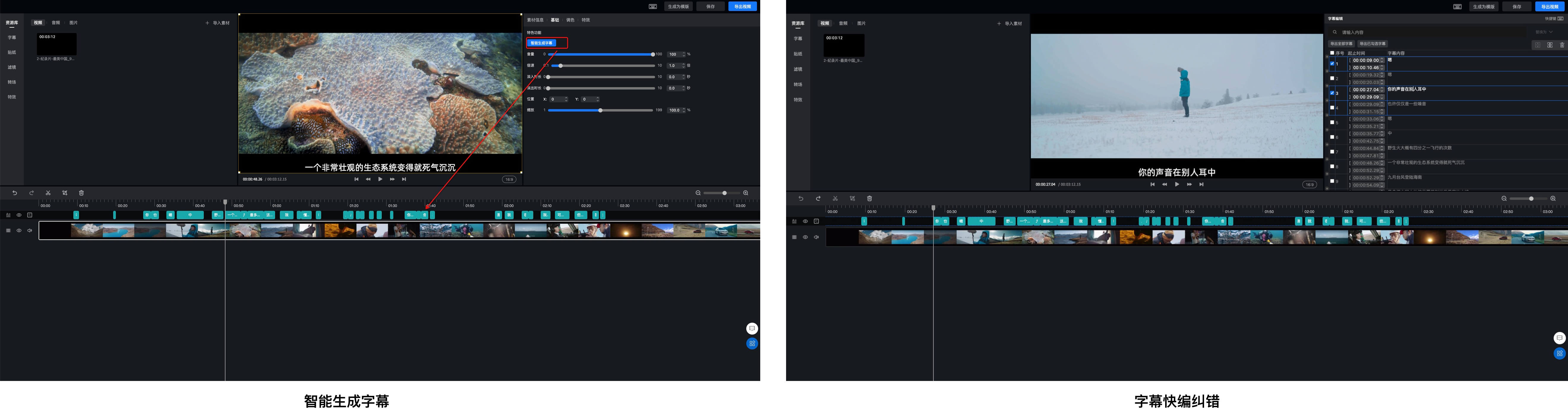
Task: Click the 快捷键 keyboard icon in 字幕编辑 panel
Action: coord(1560,18)
